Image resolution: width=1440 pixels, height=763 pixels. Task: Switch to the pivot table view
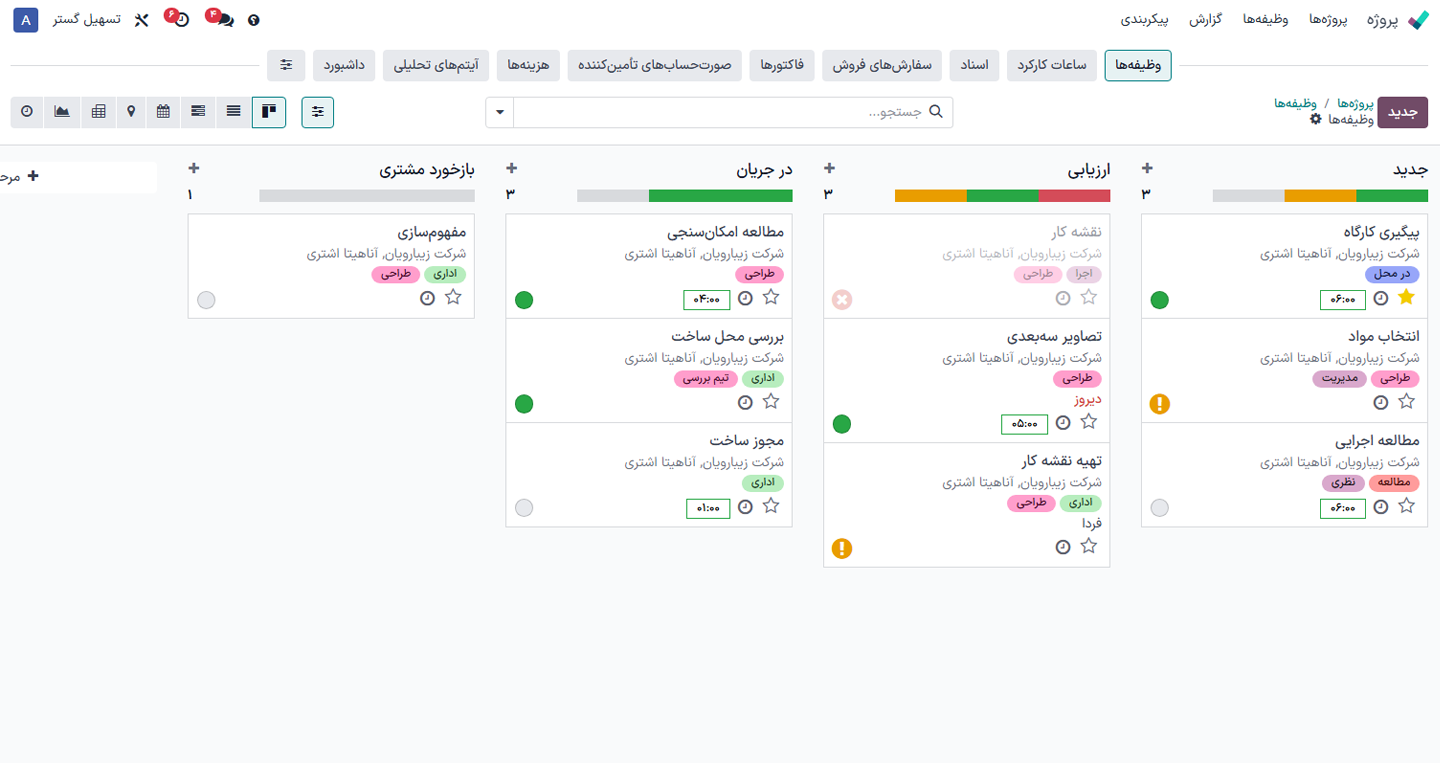tap(97, 112)
